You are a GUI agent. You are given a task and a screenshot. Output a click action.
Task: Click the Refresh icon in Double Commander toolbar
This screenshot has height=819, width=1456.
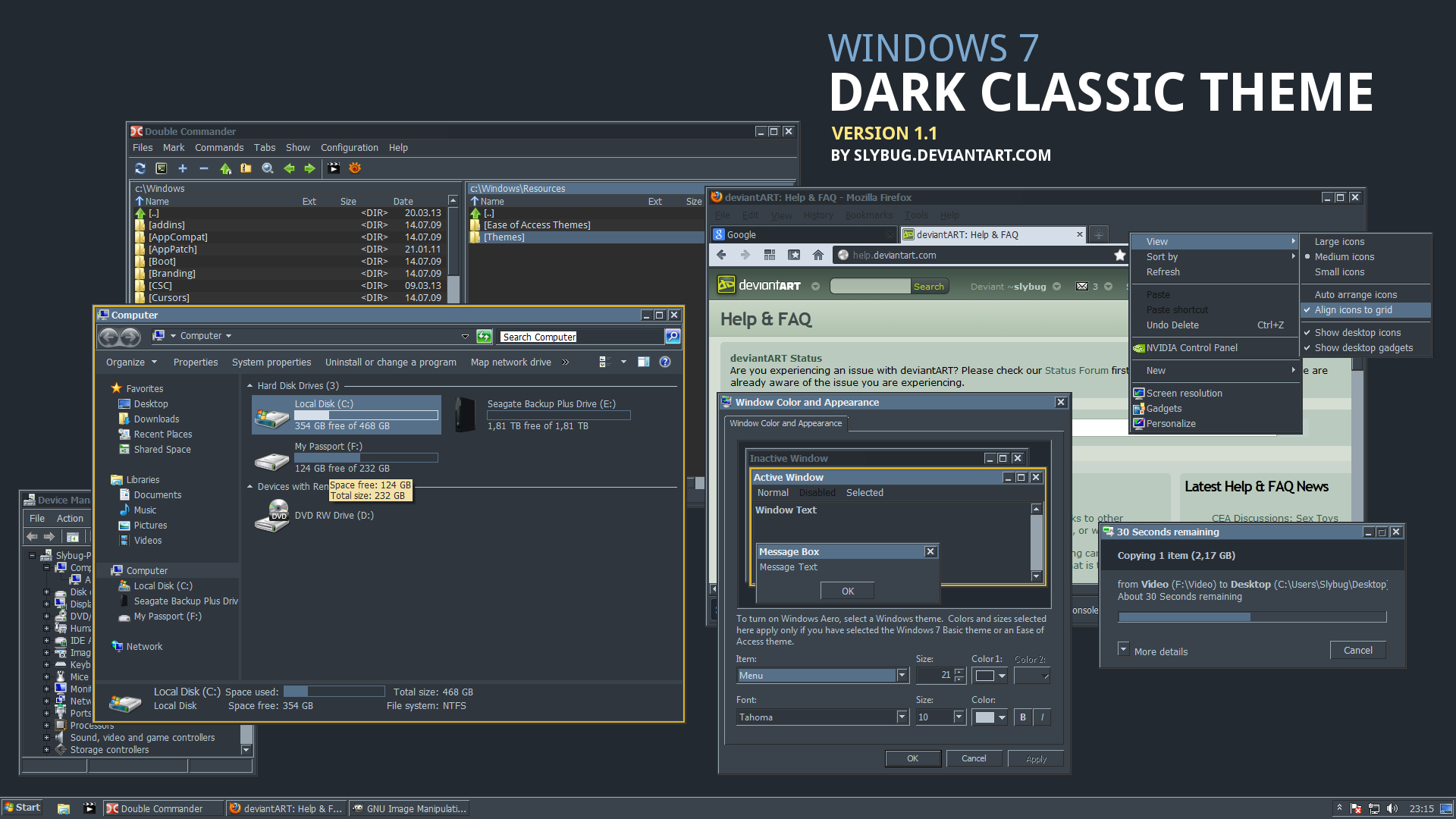pyautogui.click(x=140, y=168)
